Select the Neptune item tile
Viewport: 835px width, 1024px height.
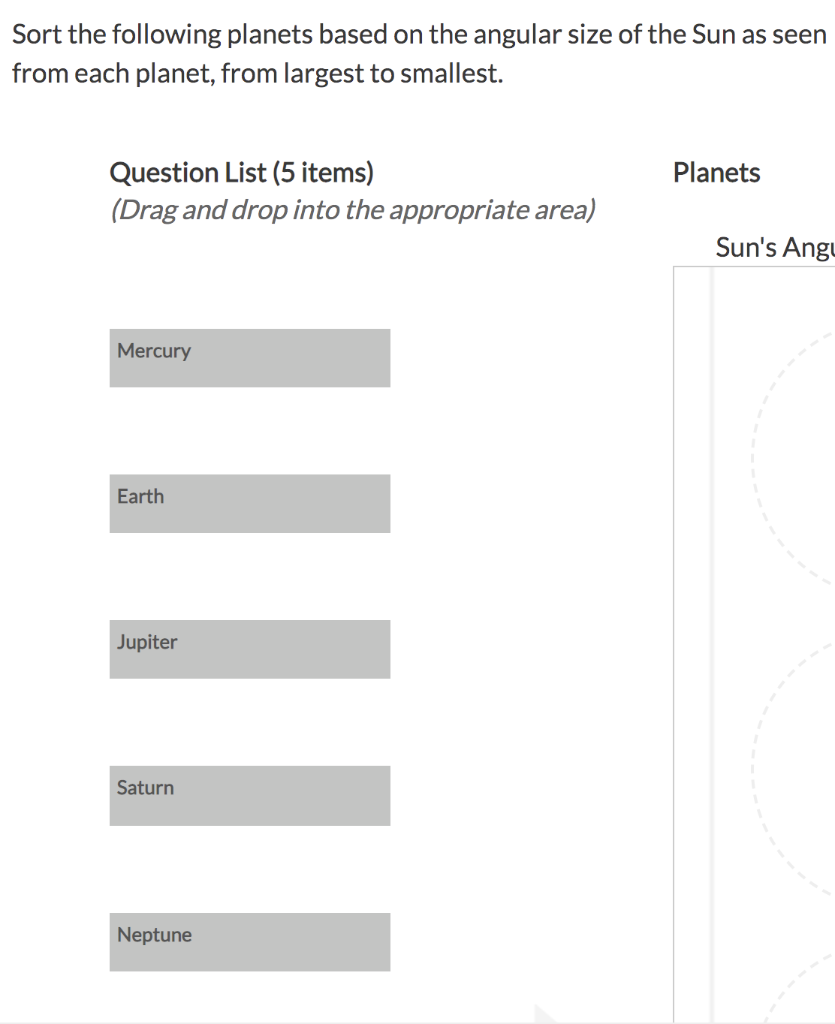click(x=249, y=941)
